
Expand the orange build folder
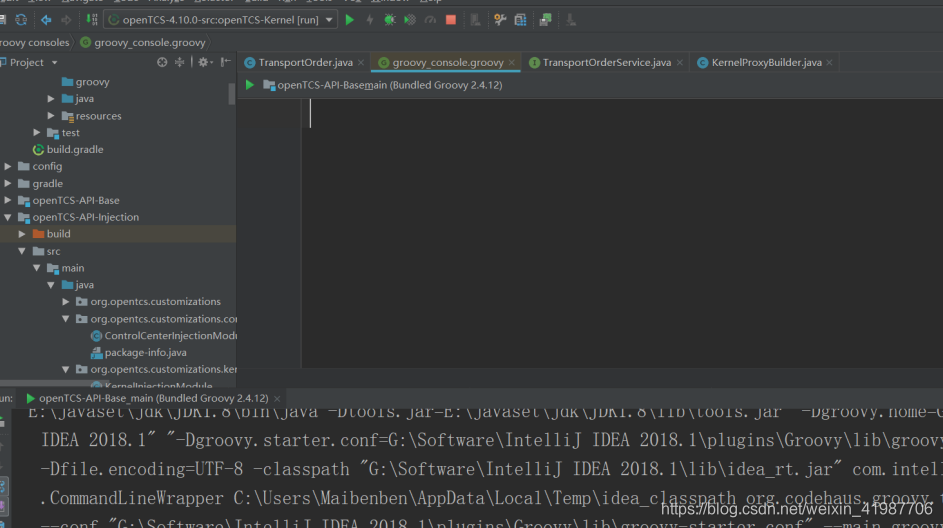22,234
